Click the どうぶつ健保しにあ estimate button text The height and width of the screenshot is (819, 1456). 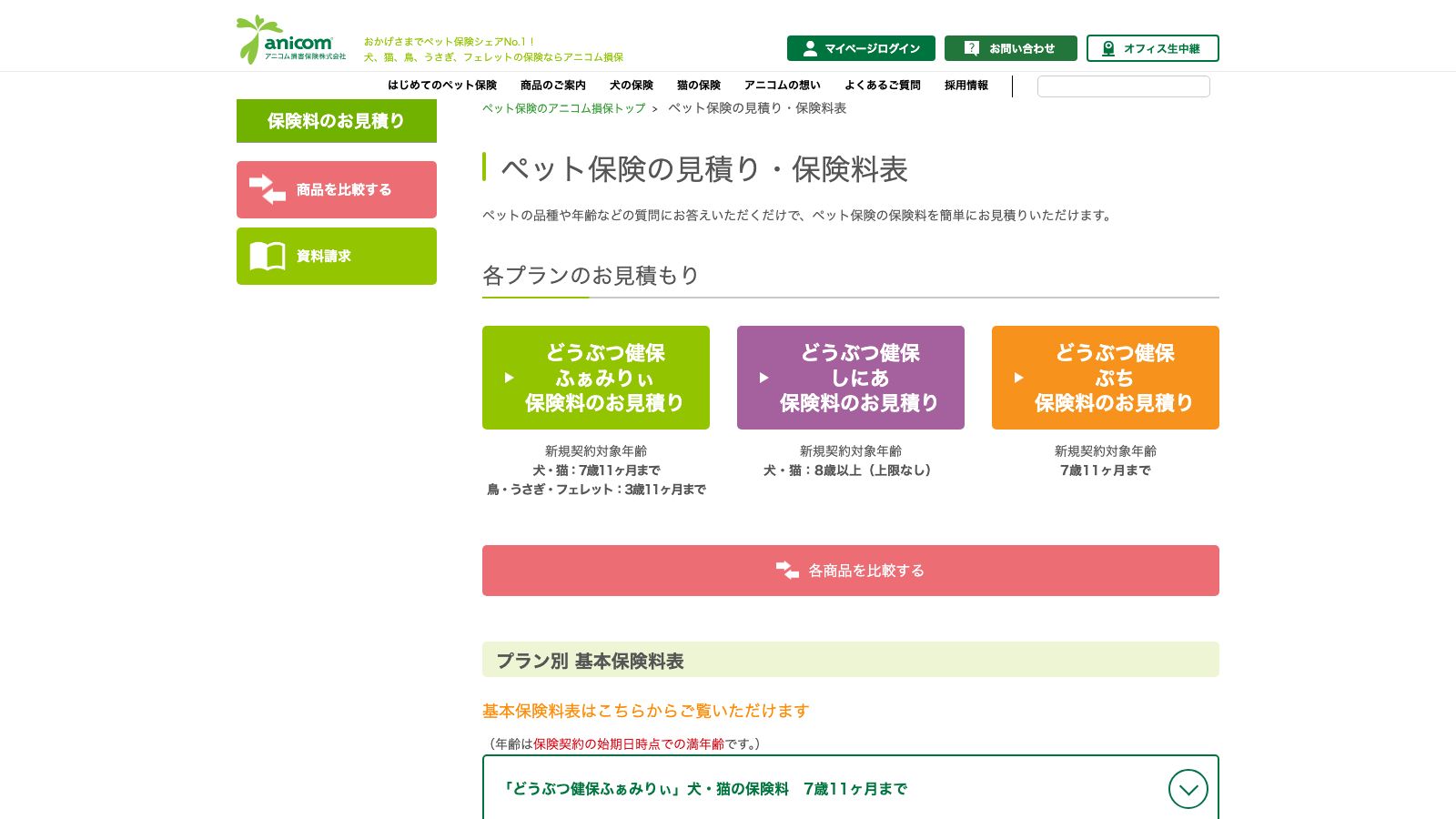click(860, 378)
